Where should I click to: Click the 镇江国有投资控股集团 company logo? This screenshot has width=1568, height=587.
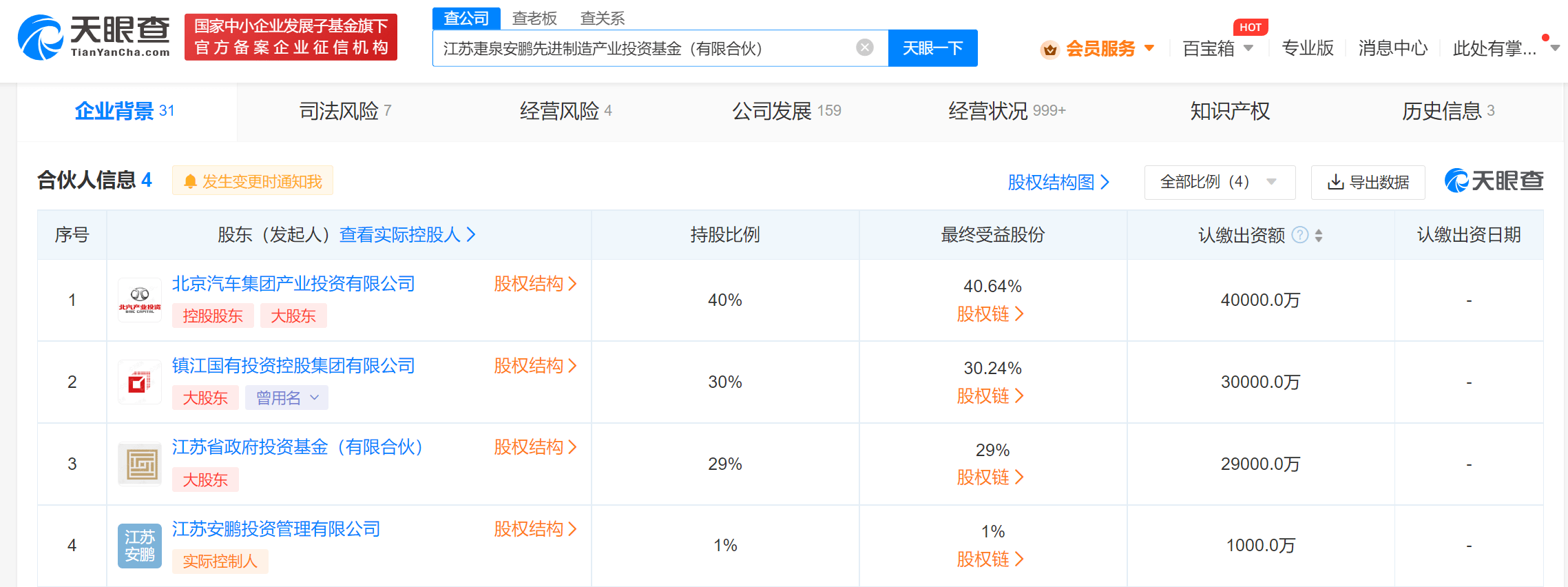pyautogui.click(x=140, y=382)
